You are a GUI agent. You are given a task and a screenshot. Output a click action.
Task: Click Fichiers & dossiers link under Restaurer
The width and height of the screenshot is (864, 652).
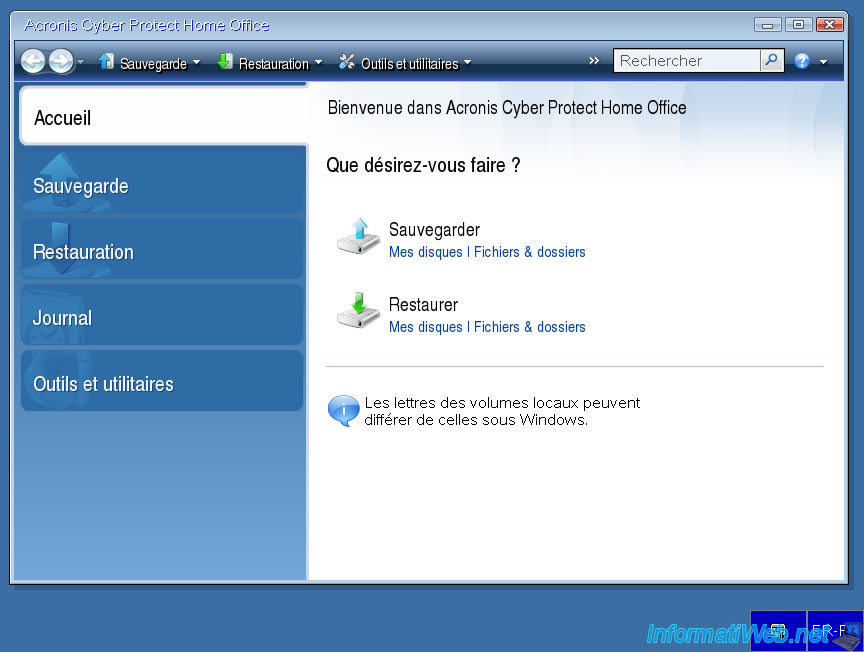point(529,327)
